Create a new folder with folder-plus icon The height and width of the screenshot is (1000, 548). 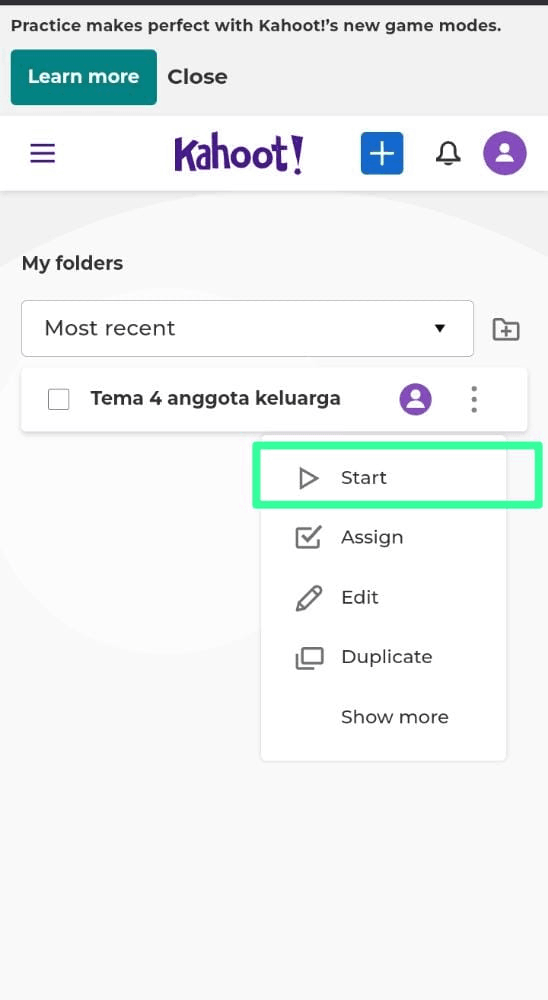506,329
